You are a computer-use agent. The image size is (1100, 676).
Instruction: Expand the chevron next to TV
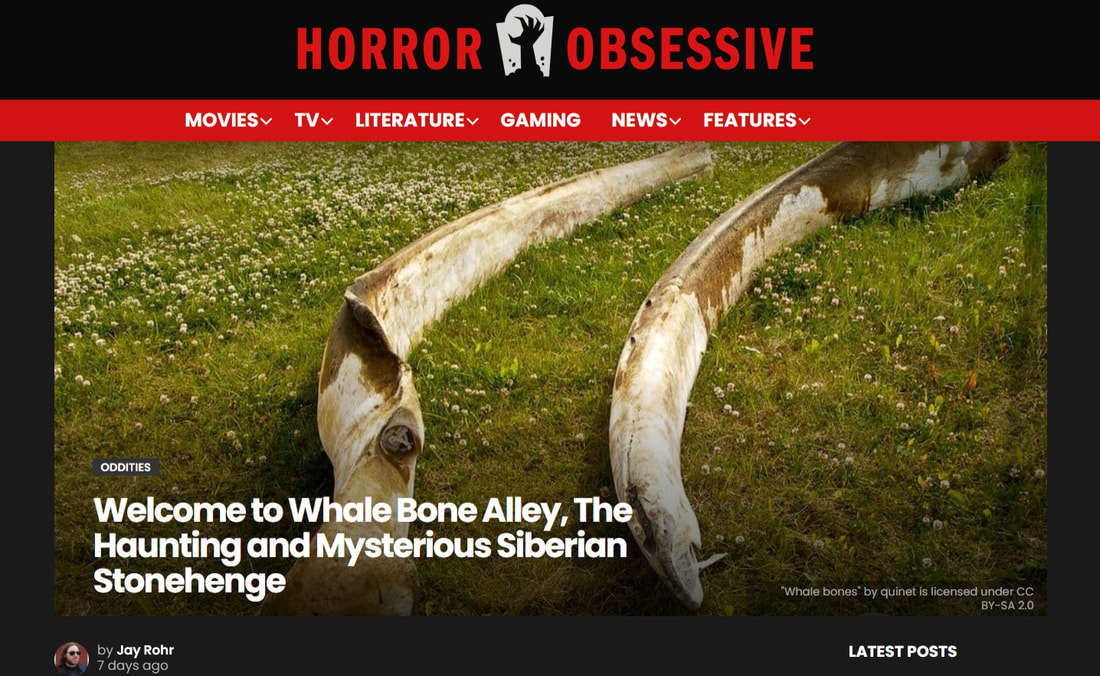coord(327,121)
